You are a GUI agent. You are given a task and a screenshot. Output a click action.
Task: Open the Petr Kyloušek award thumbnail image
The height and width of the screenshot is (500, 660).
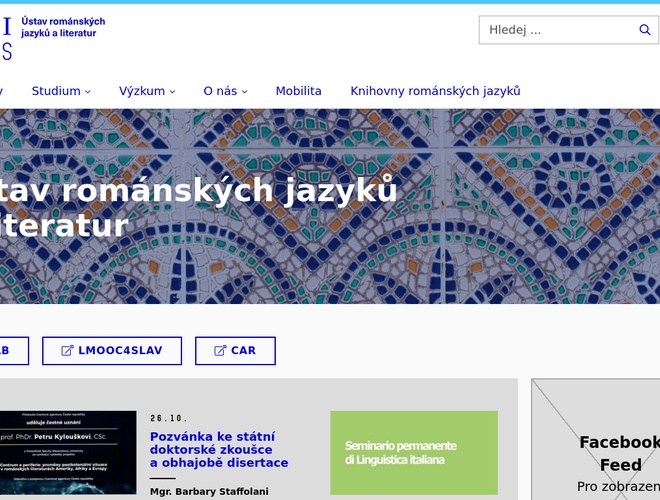[x=68, y=452]
